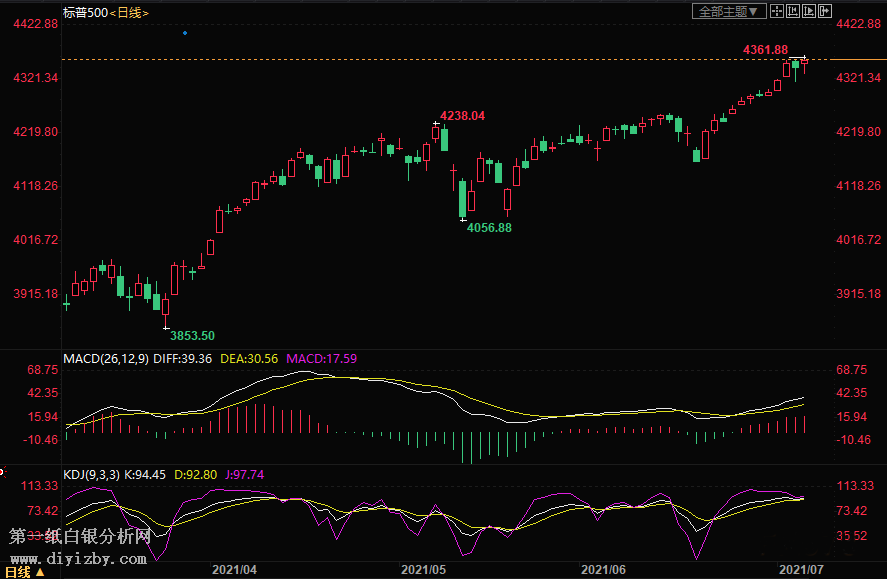
Task: Click the 4361.88 high price label
Action: click(x=765, y=50)
